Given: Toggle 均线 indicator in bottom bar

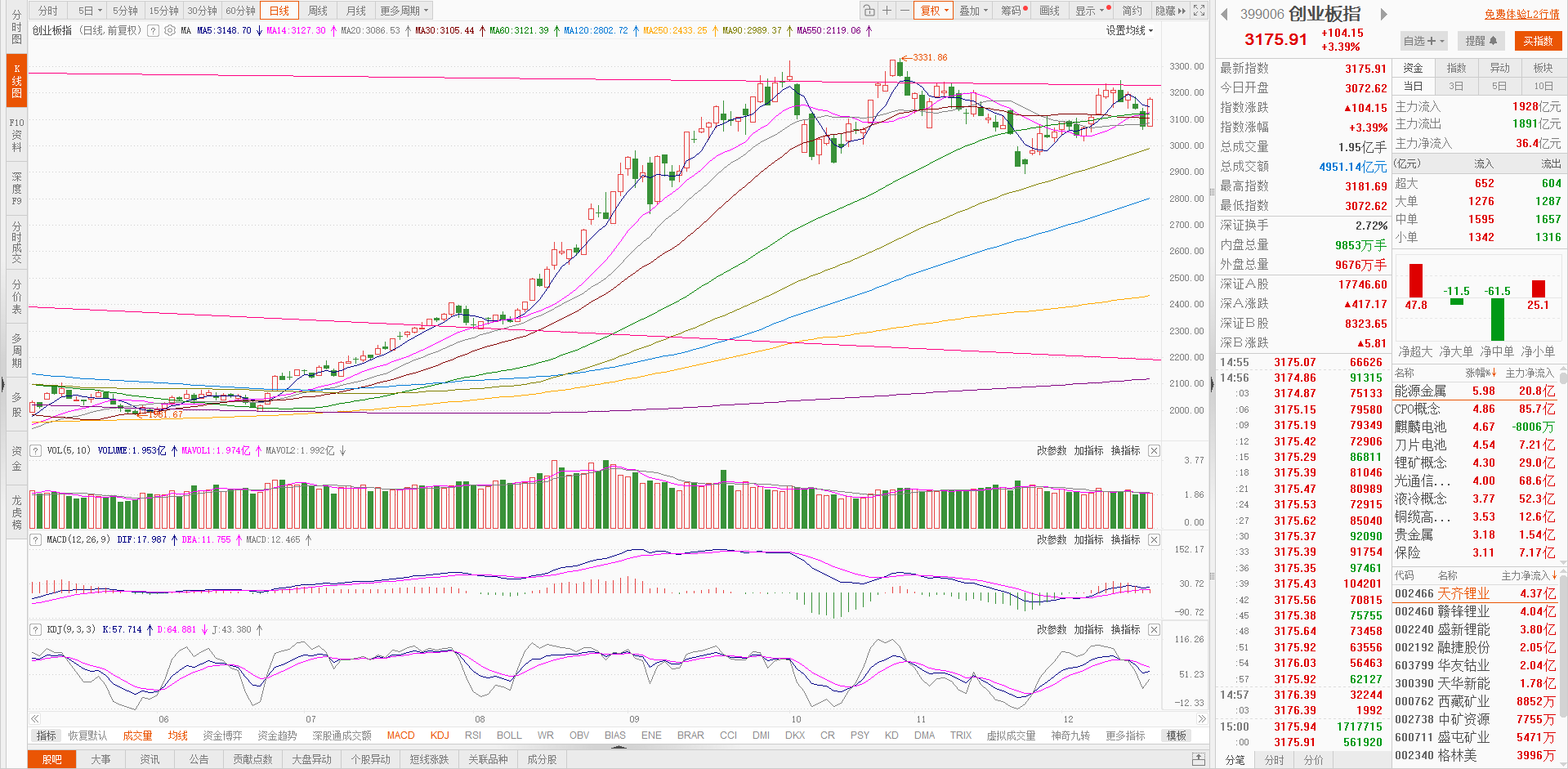Looking at the screenshot, I should point(177,735).
